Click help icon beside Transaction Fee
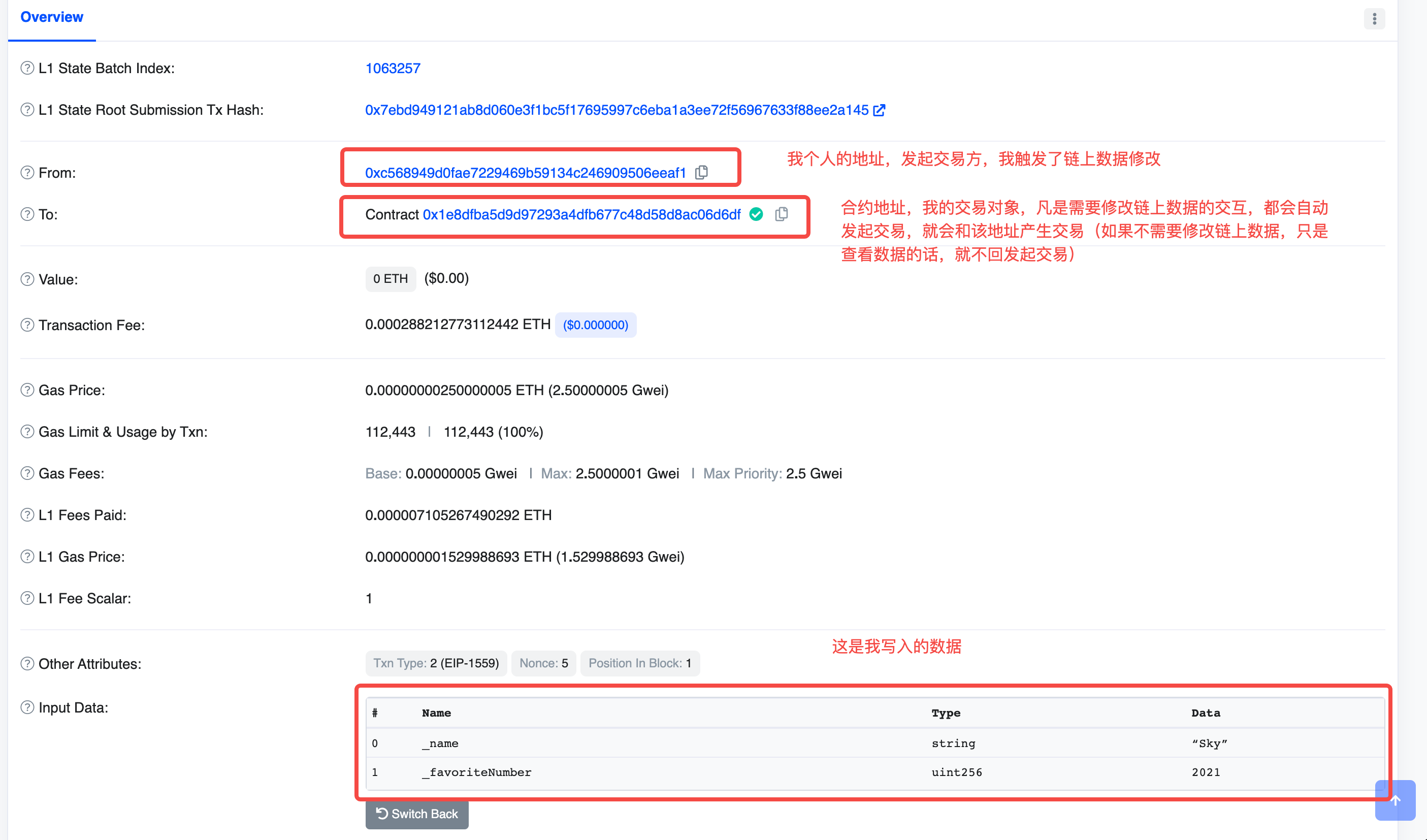Viewport: 1427px width, 840px height. tap(27, 325)
